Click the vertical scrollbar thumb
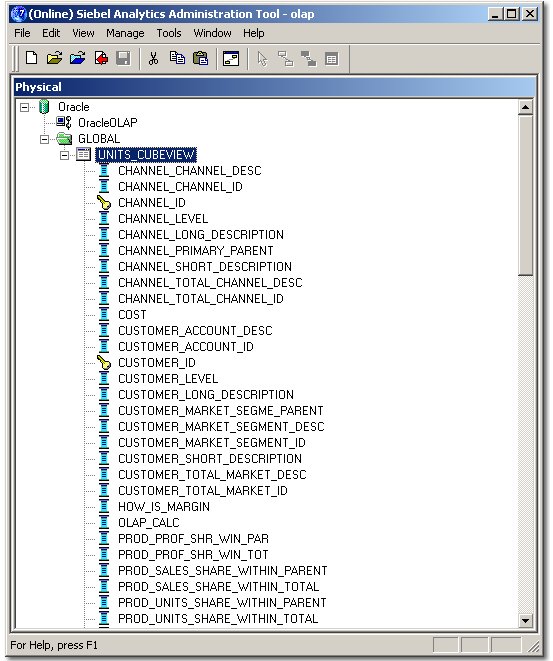This screenshot has width=553, height=661. pos(525,196)
